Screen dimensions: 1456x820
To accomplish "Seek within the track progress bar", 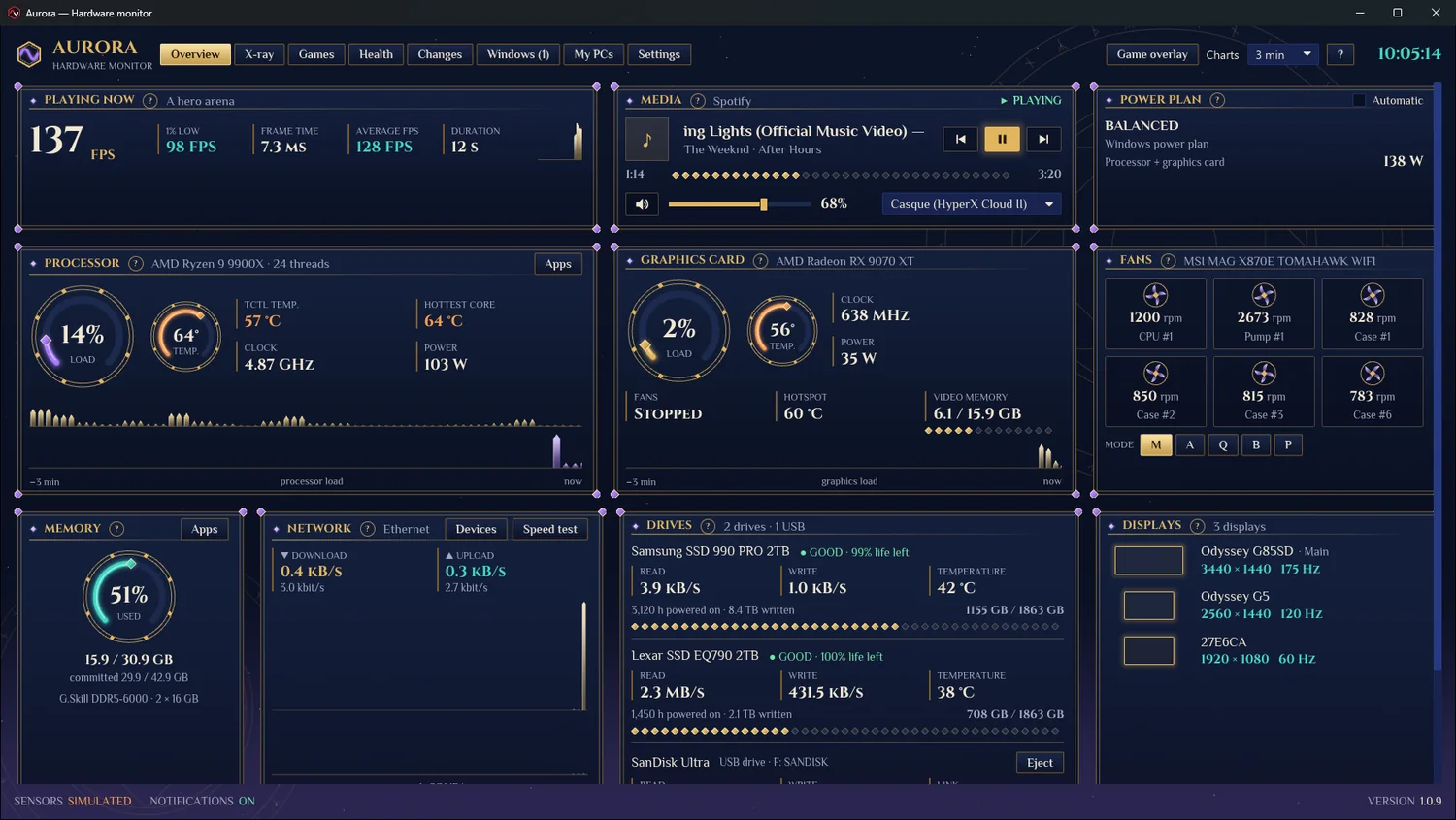I will point(841,175).
